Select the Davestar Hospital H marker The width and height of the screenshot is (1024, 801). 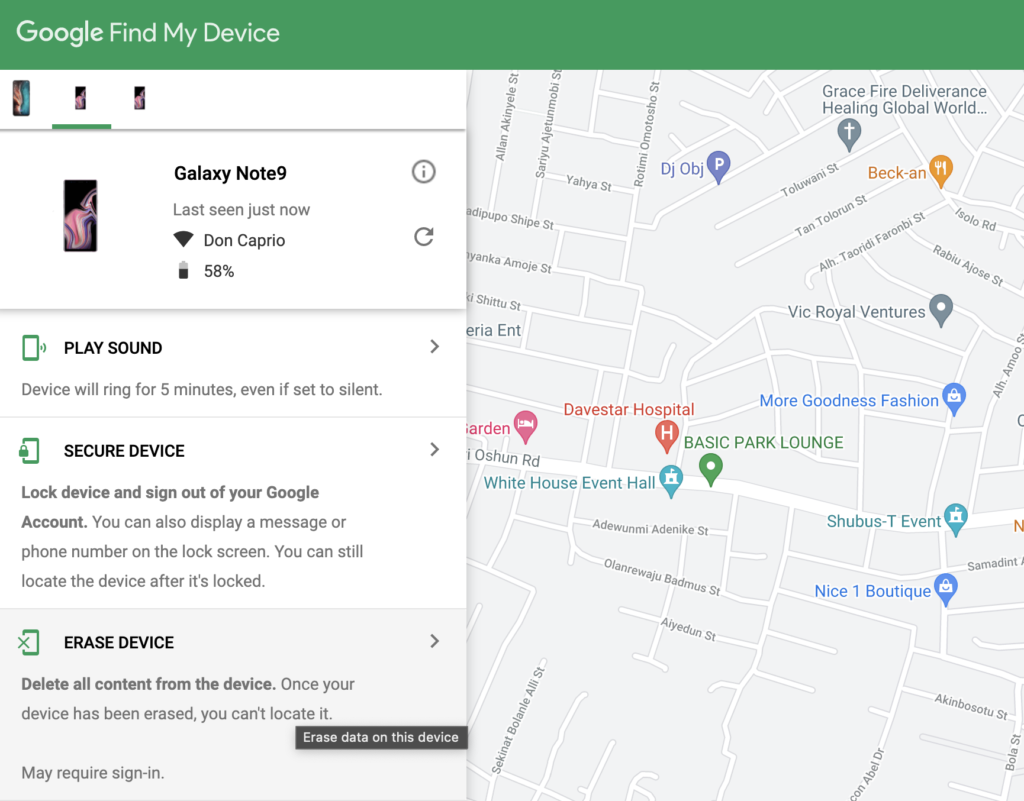667,436
